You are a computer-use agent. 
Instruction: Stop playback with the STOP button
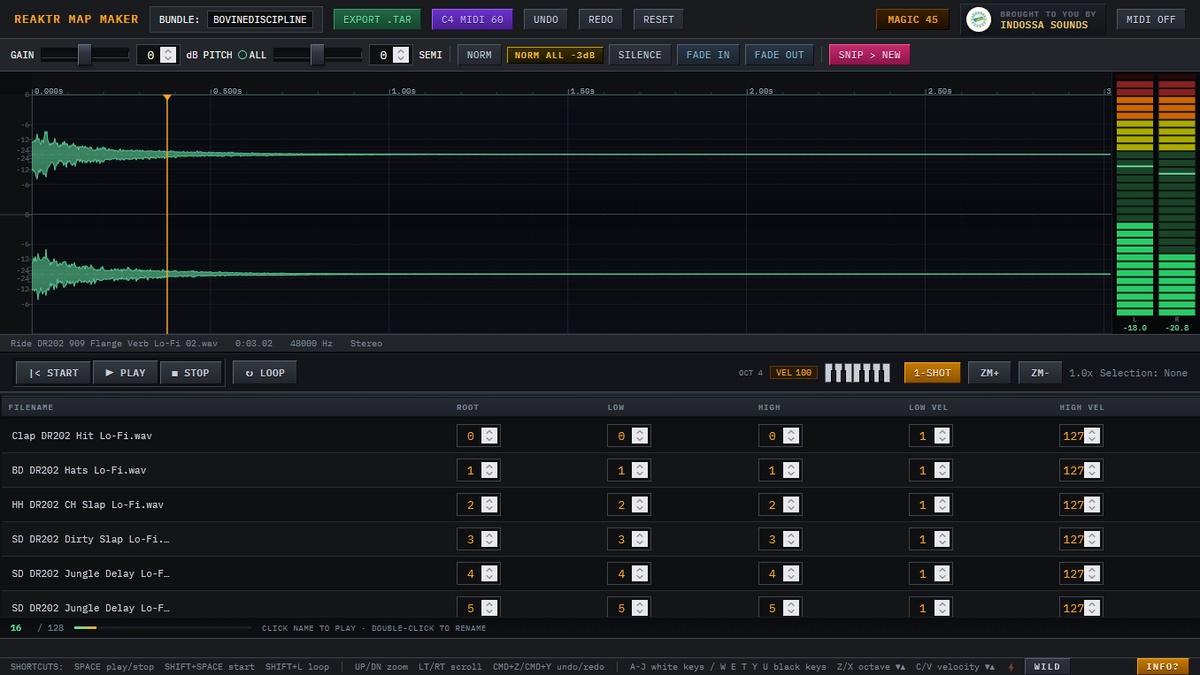(x=190, y=373)
